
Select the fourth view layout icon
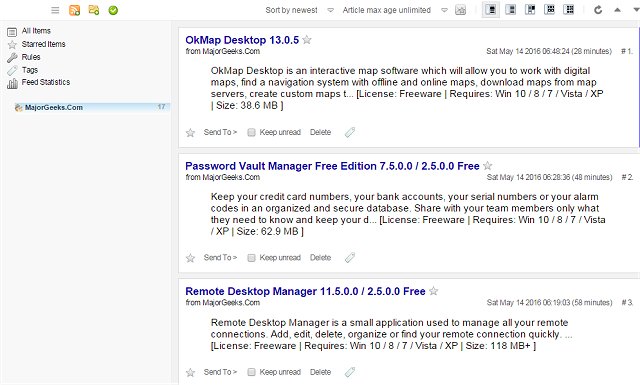tap(550, 10)
